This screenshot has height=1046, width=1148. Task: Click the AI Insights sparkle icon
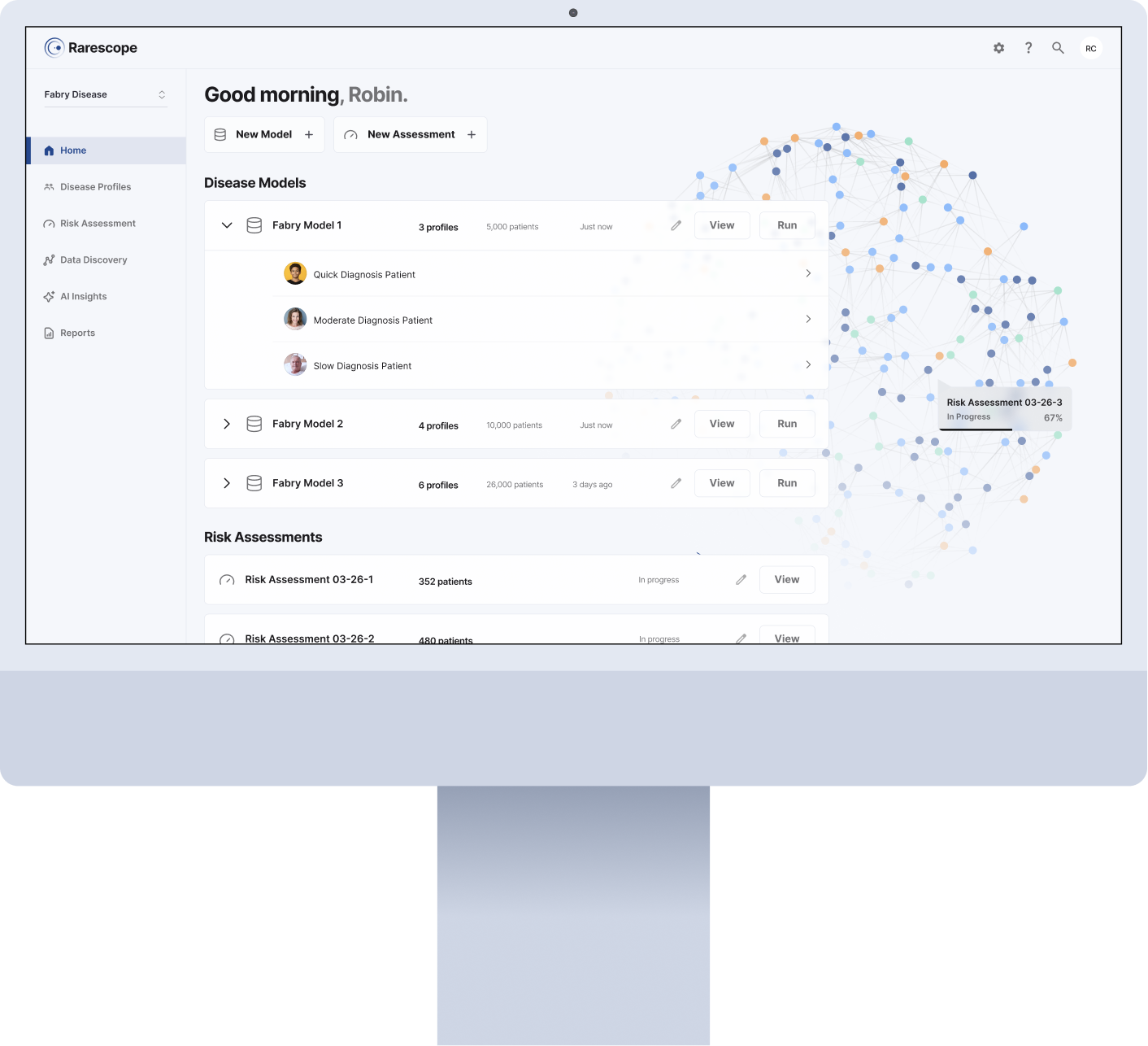[49, 297]
